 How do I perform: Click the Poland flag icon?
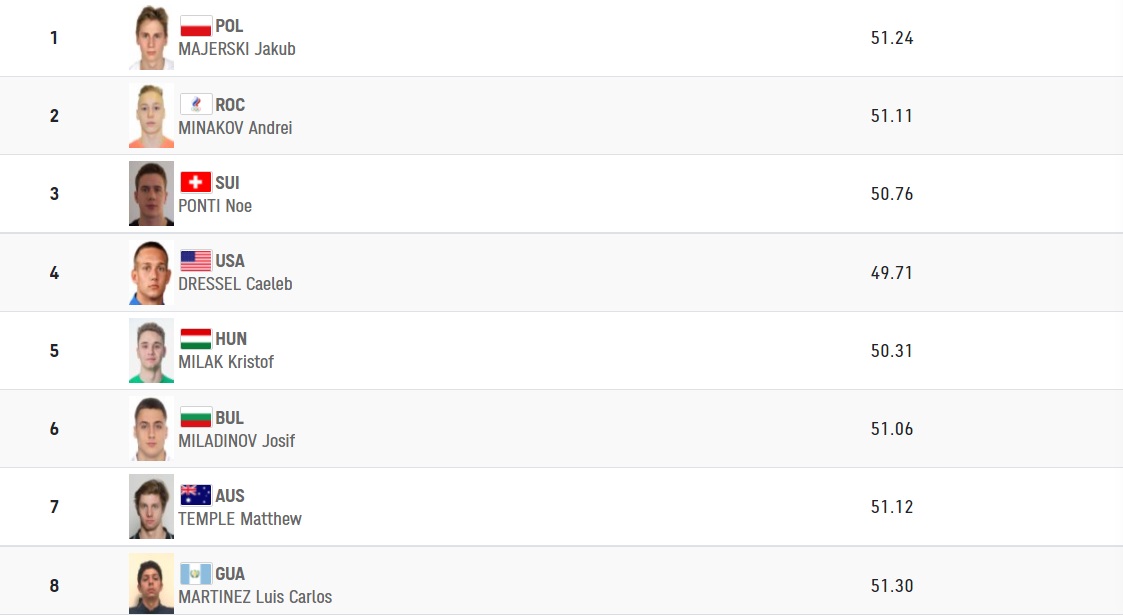196,26
